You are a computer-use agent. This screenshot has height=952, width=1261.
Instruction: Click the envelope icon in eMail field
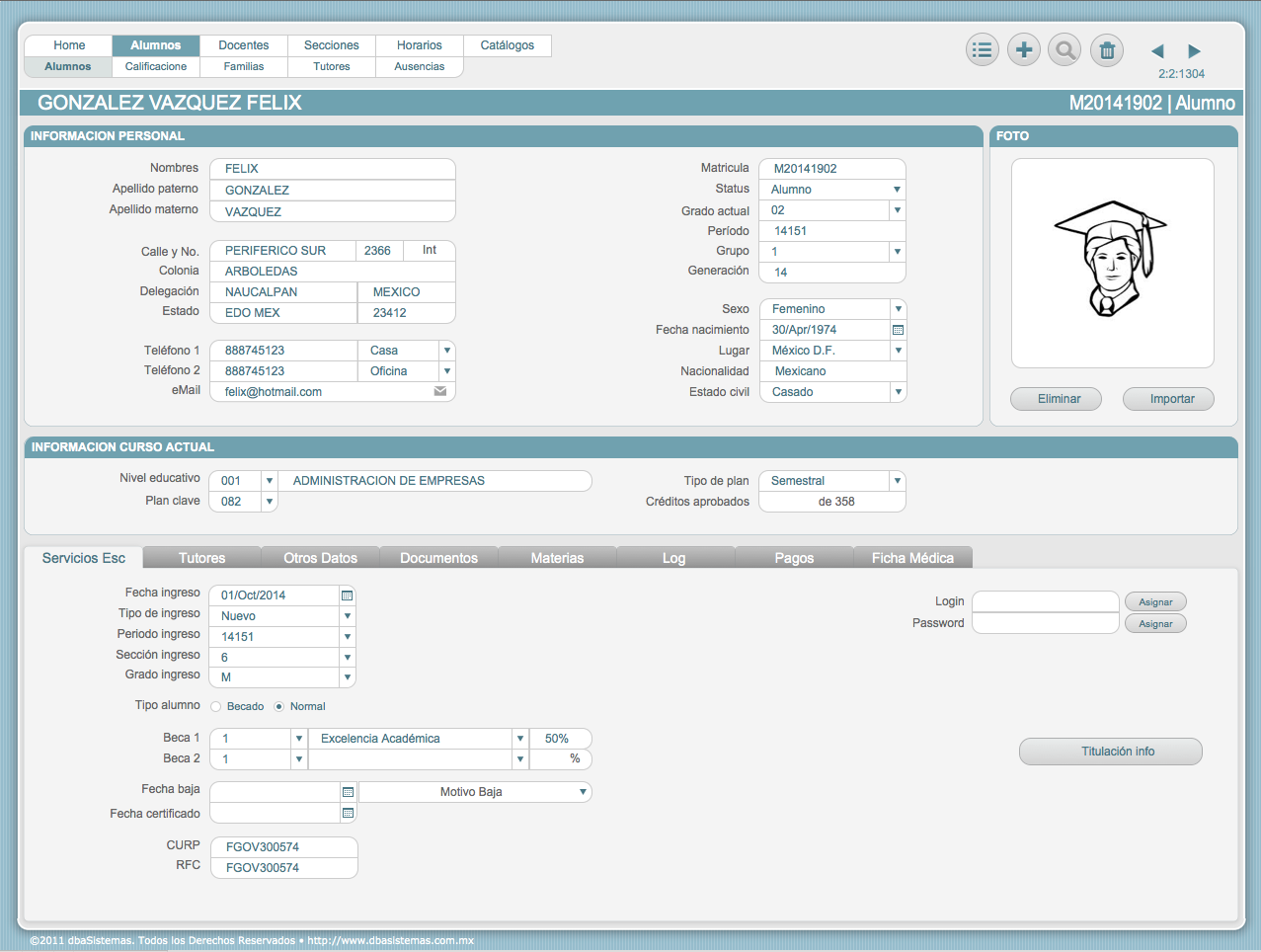click(x=440, y=392)
